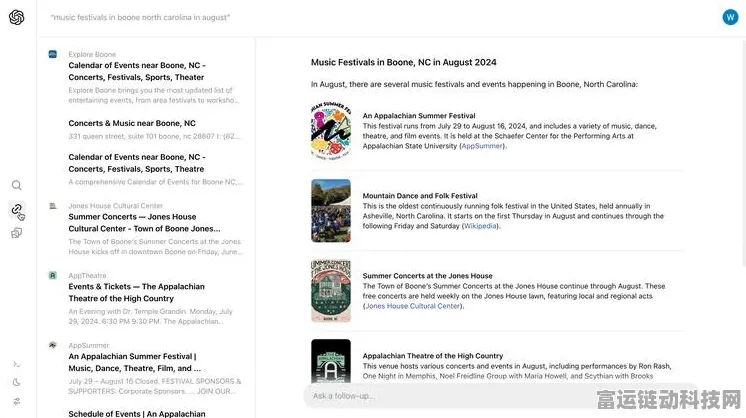Image resolution: width=746 pixels, height=418 pixels.
Task: Click the search query text field
Action: coord(140,18)
